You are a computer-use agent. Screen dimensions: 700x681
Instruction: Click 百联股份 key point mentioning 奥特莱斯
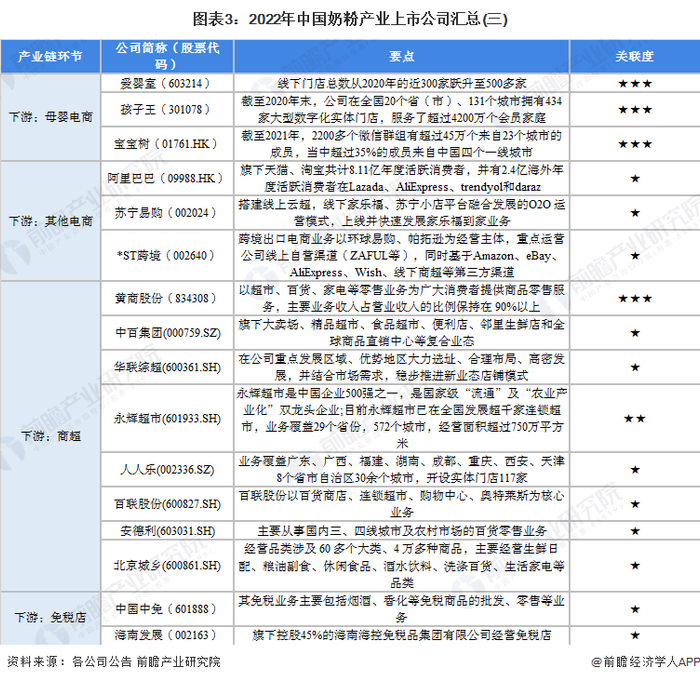click(x=401, y=504)
